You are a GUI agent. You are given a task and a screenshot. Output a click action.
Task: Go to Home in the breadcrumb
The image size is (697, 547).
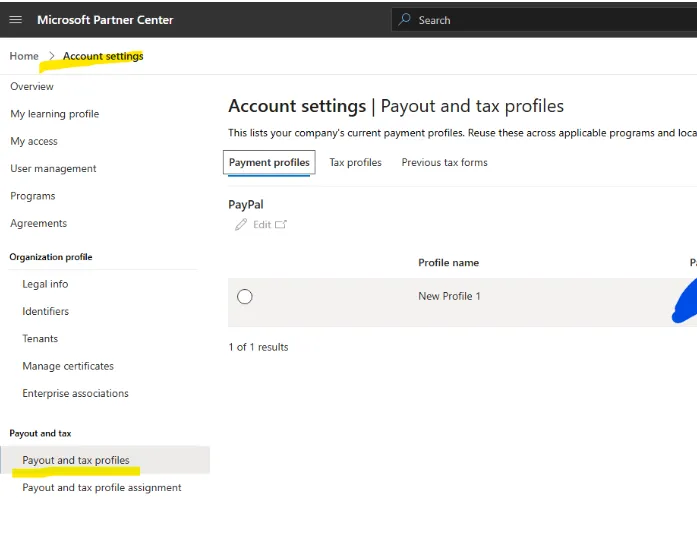(x=24, y=56)
